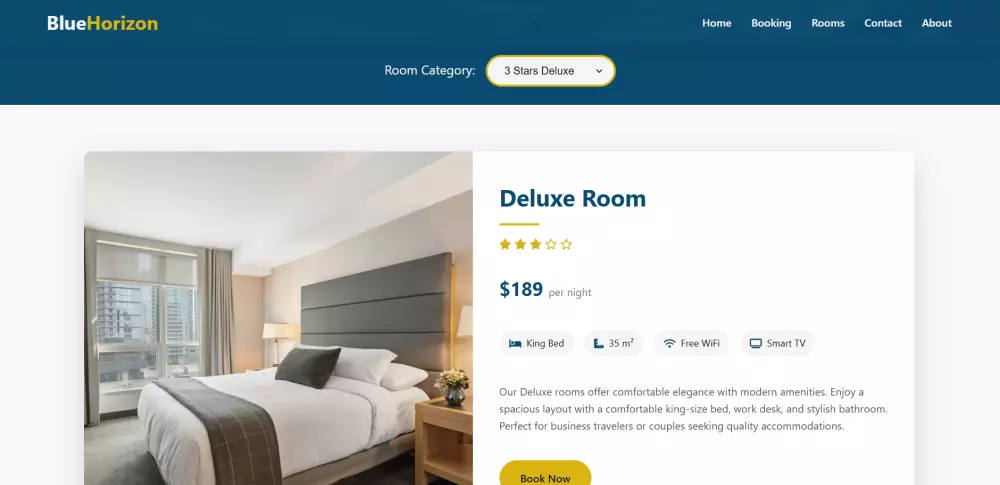Viewport: 1000px width, 485px height.
Task: Click the Book Now button
Action: pos(545,474)
